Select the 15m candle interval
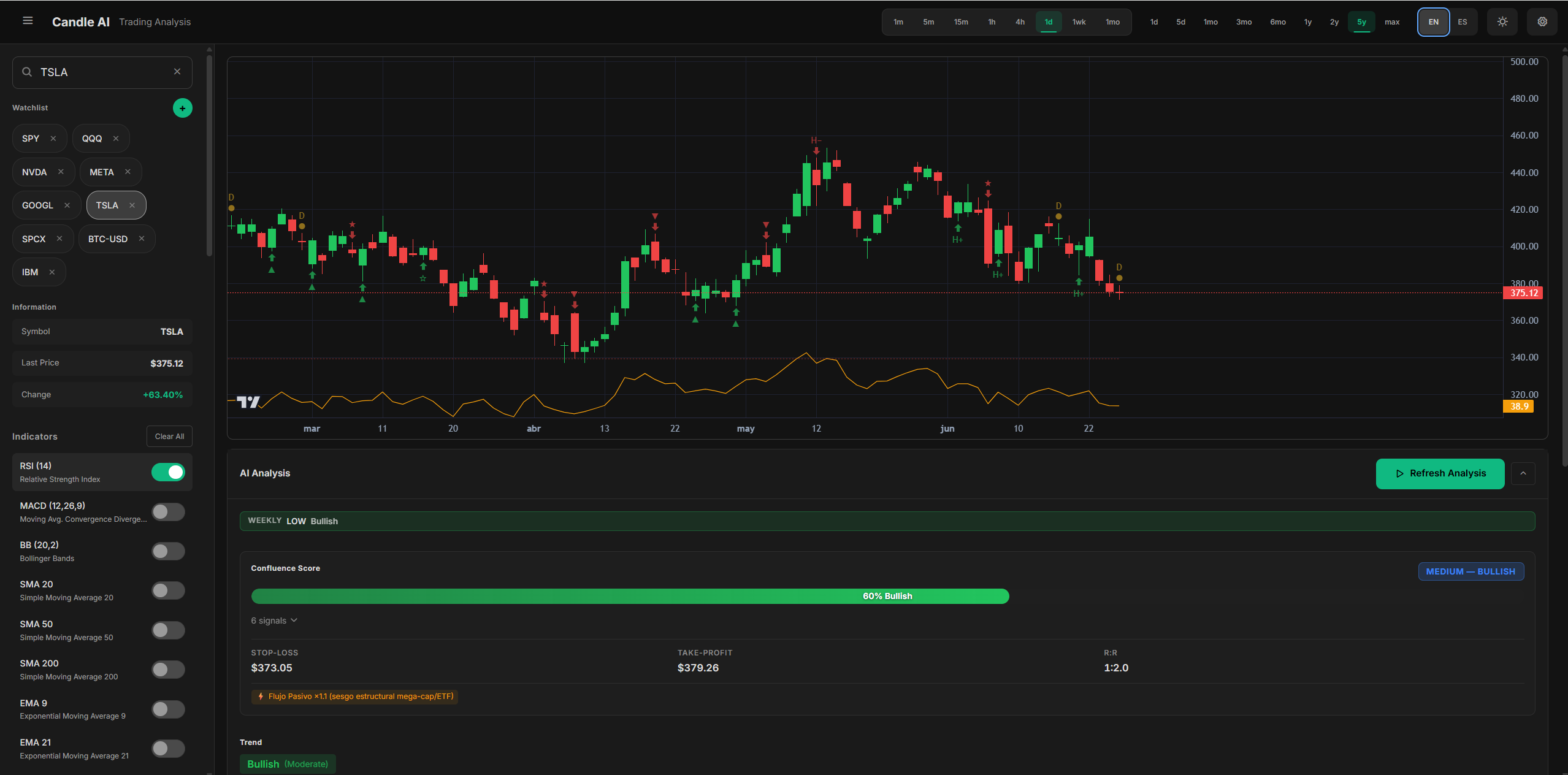This screenshot has height=775, width=1568. point(961,22)
